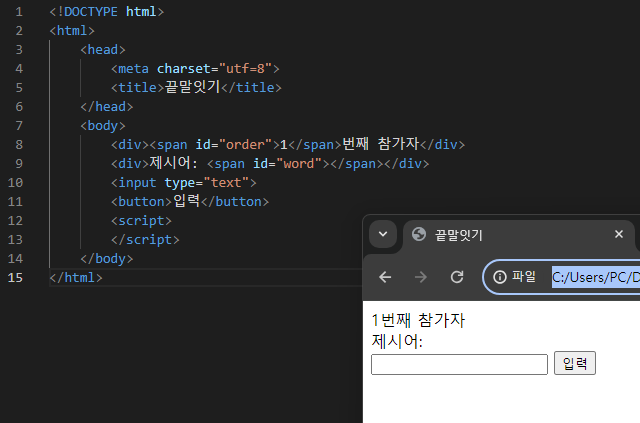The height and width of the screenshot is (423, 640).
Task: Click line number 1 in the editor
Action: pos(19,12)
